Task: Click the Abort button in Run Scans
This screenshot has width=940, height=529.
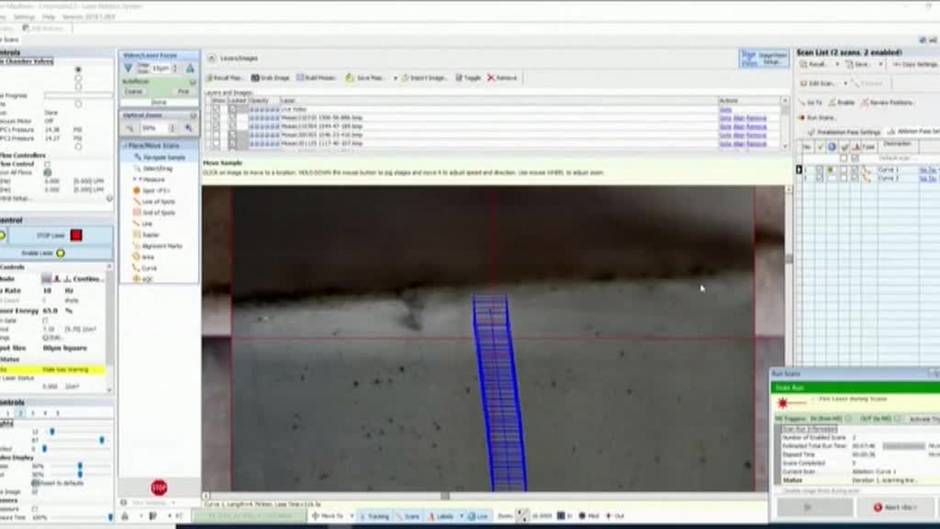Action: (x=895, y=508)
